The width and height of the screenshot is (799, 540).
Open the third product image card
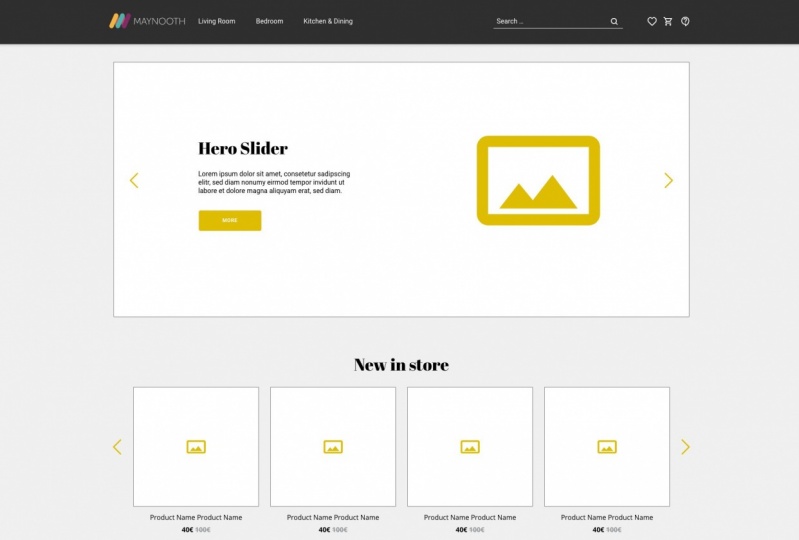tap(470, 447)
